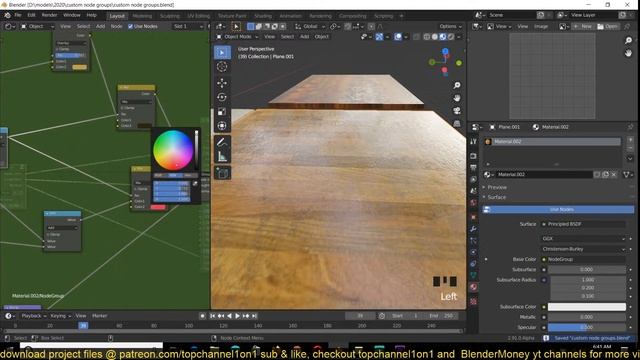This screenshot has width=640, height=360.
Task: Open the Tool properties tab
Action: pos(473,141)
